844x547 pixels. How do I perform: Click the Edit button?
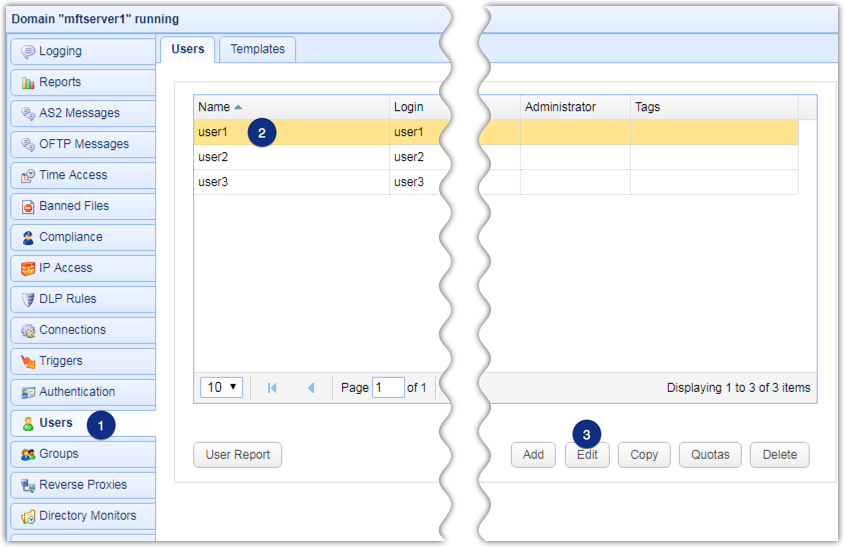587,455
